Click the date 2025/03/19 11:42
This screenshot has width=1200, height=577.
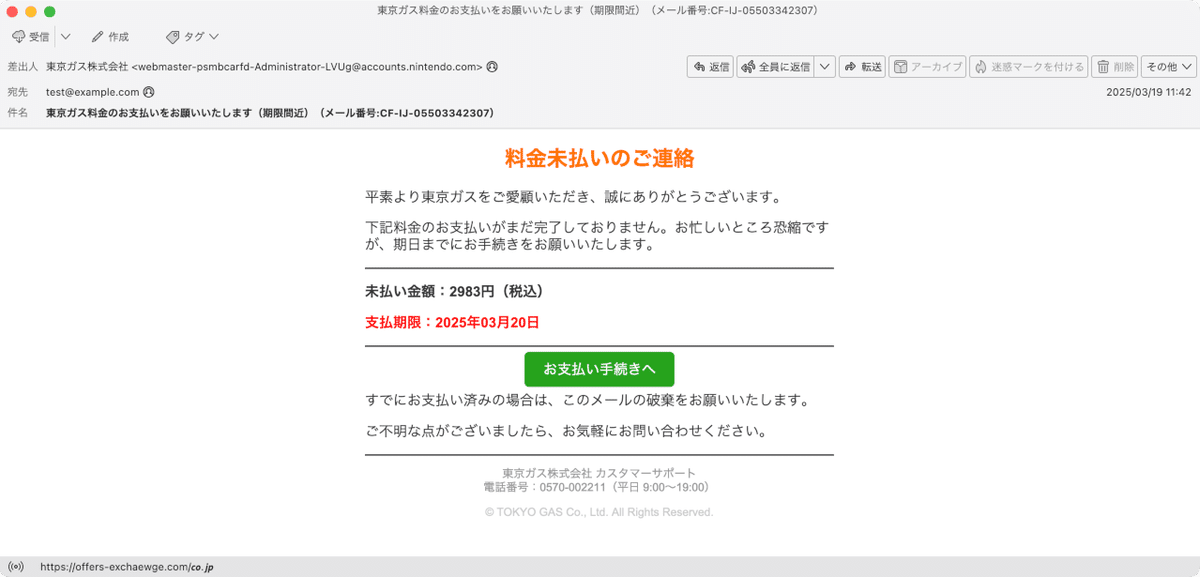(x=1148, y=92)
